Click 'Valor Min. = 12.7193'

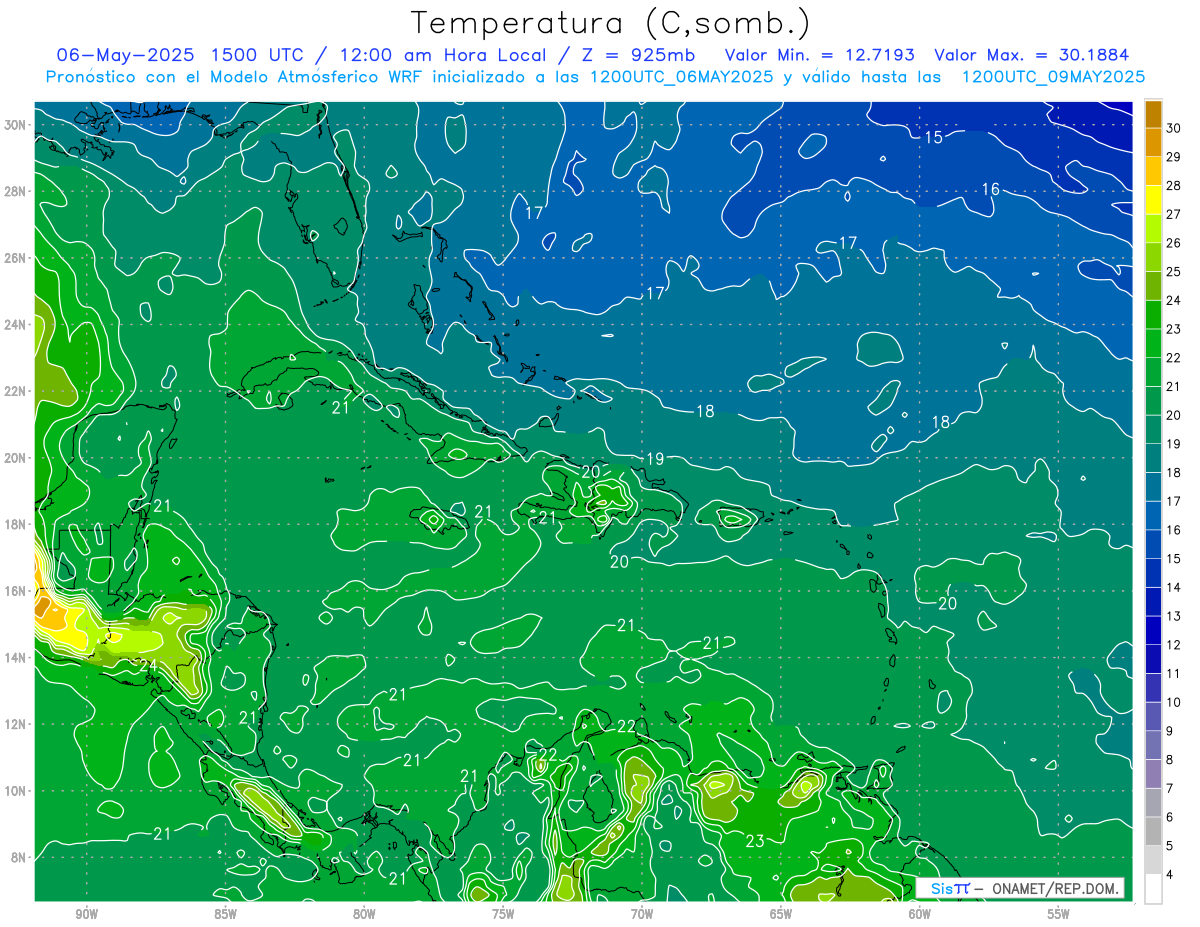[820, 55]
